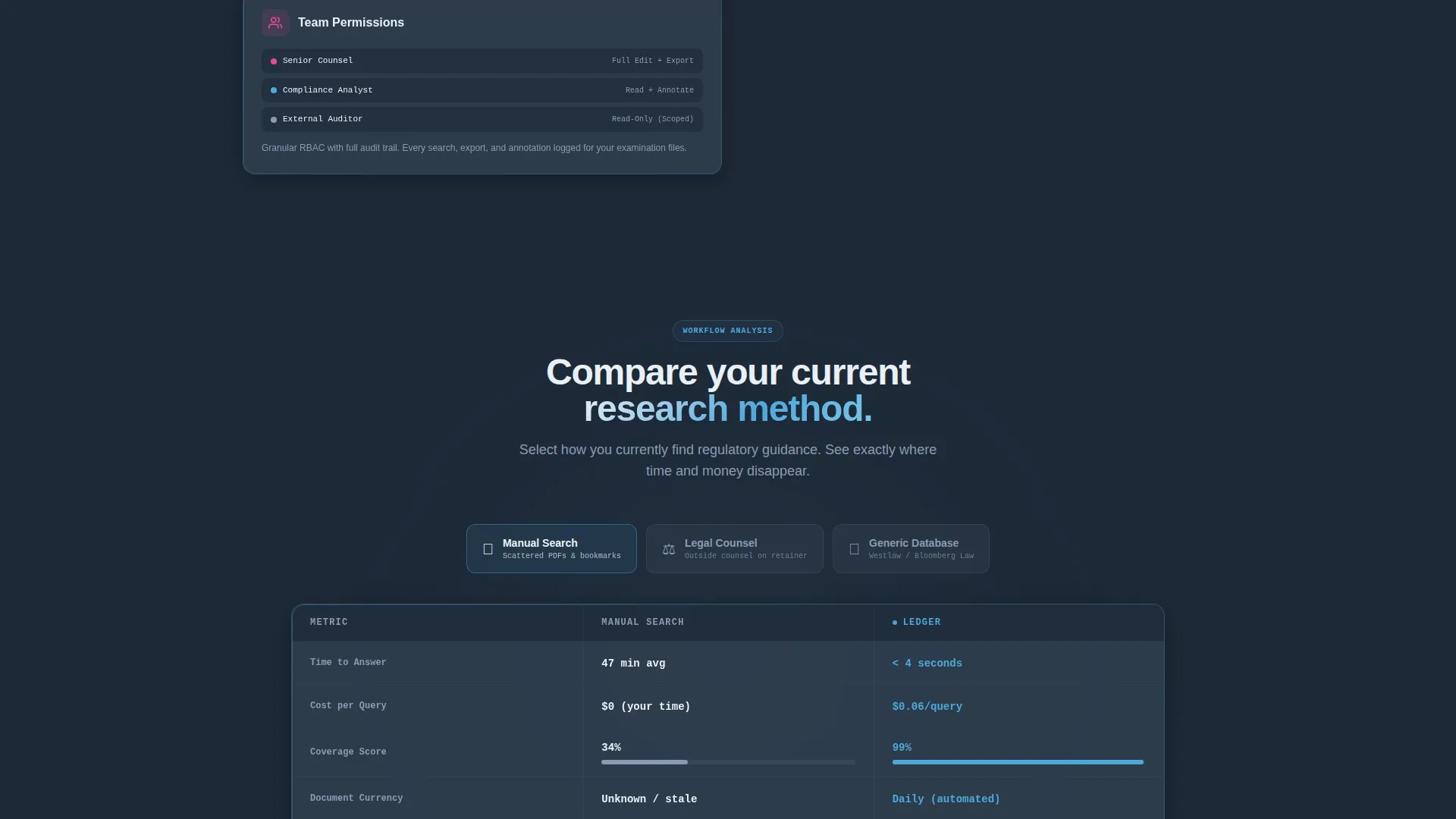Click the pink dot beside Senior Counsel
The height and width of the screenshot is (819, 1456).
pos(274,61)
